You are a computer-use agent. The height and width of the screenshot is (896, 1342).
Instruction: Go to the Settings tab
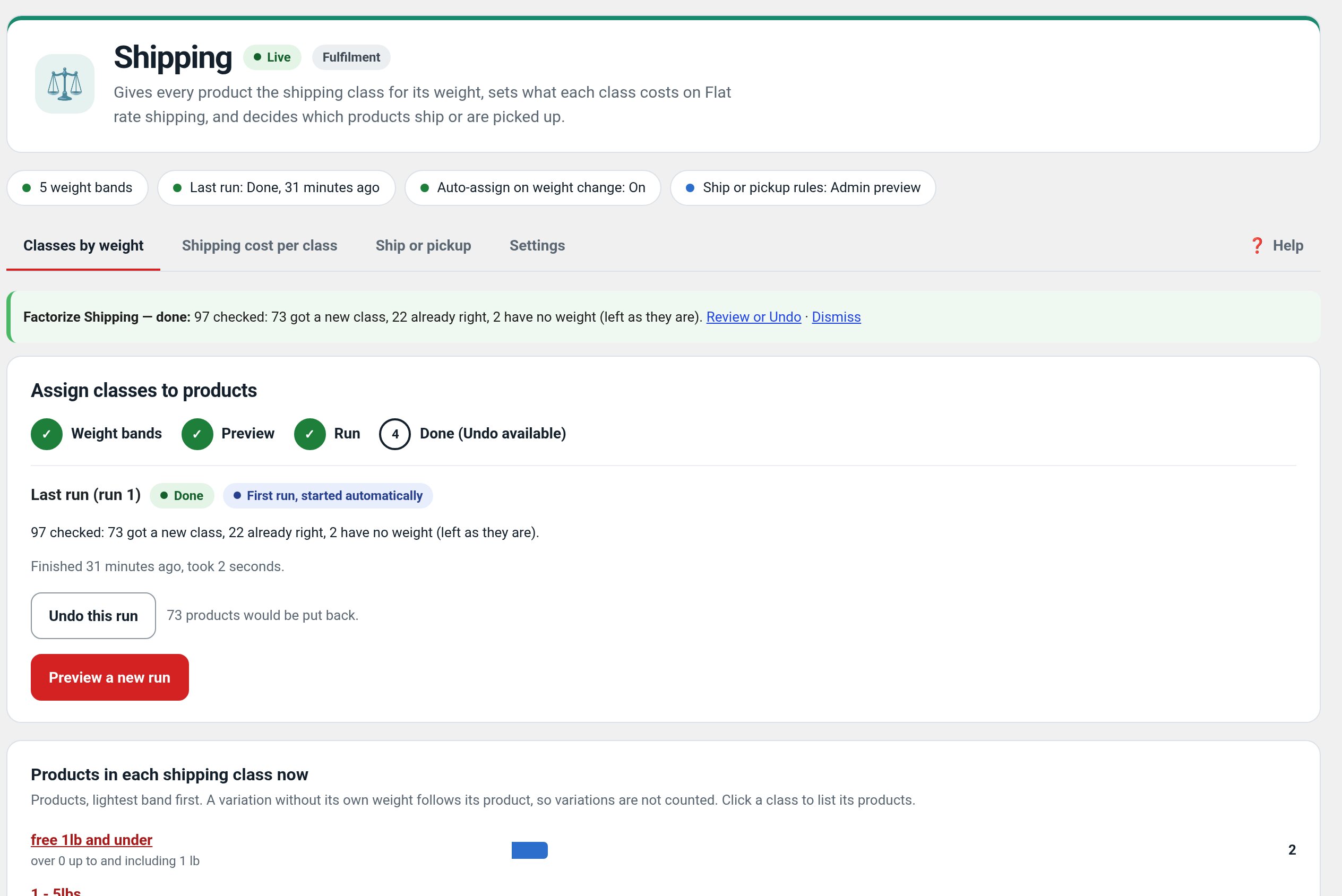[x=537, y=246]
